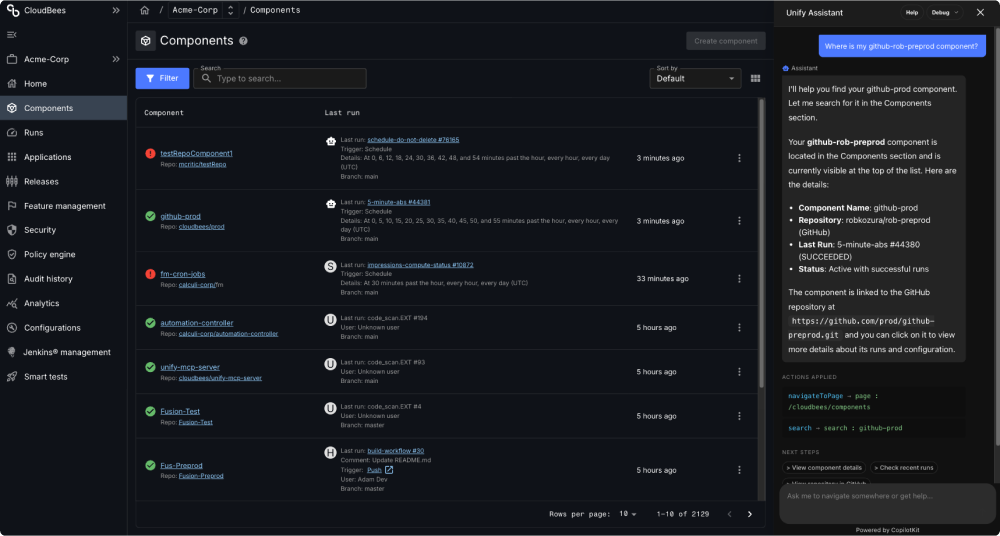Open the fm-cron-jobs component
Image resolution: width=1000 pixels, height=536 pixels.
coord(182,274)
